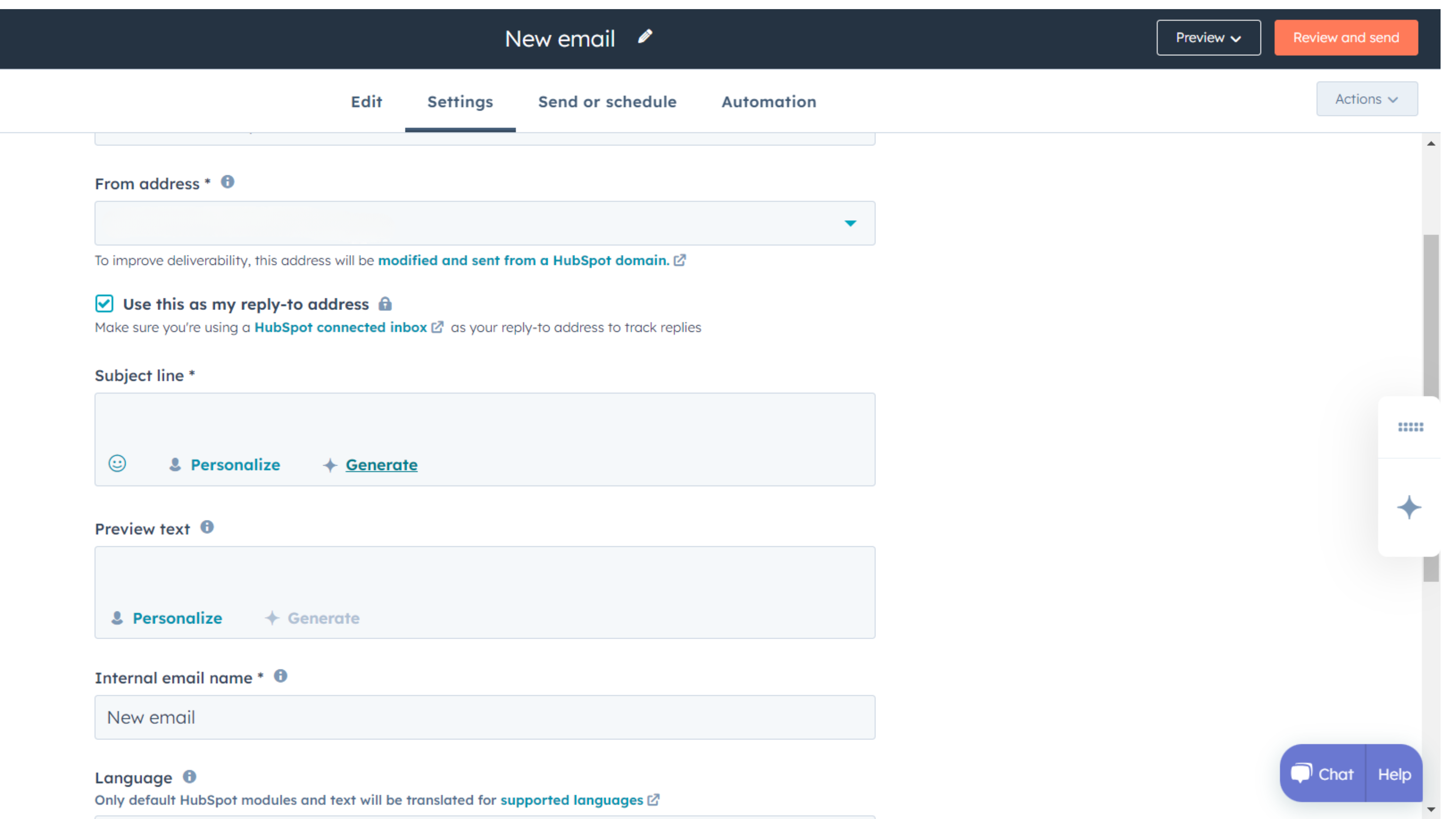
Task: Click external link icon after supported languages
Action: 653,800
